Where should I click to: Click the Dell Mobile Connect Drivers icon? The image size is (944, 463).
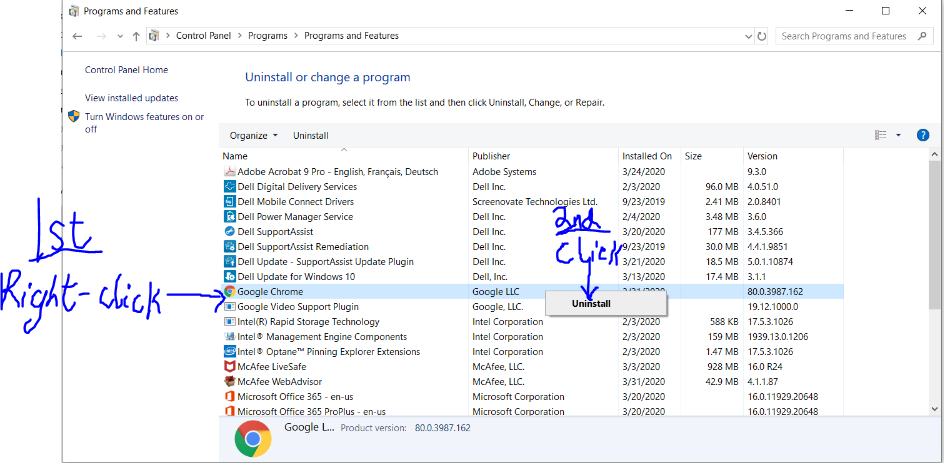(229, 202)
